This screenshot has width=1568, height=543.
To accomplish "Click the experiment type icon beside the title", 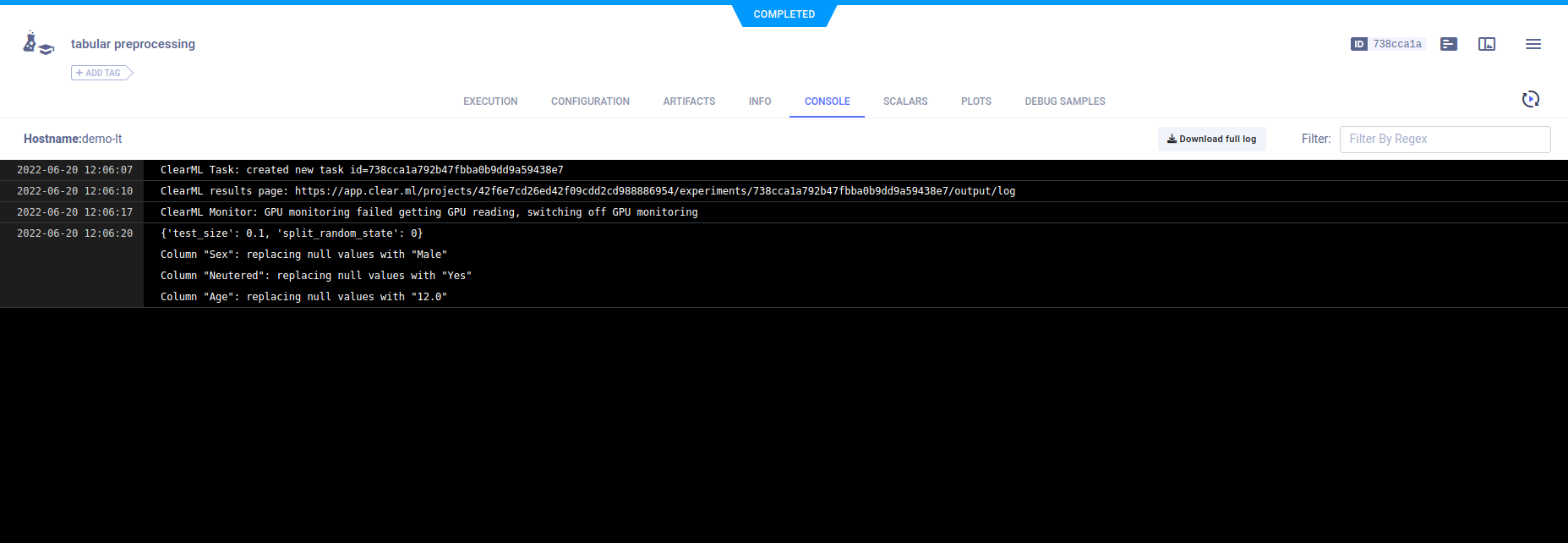I will click(x=38, y=43).
